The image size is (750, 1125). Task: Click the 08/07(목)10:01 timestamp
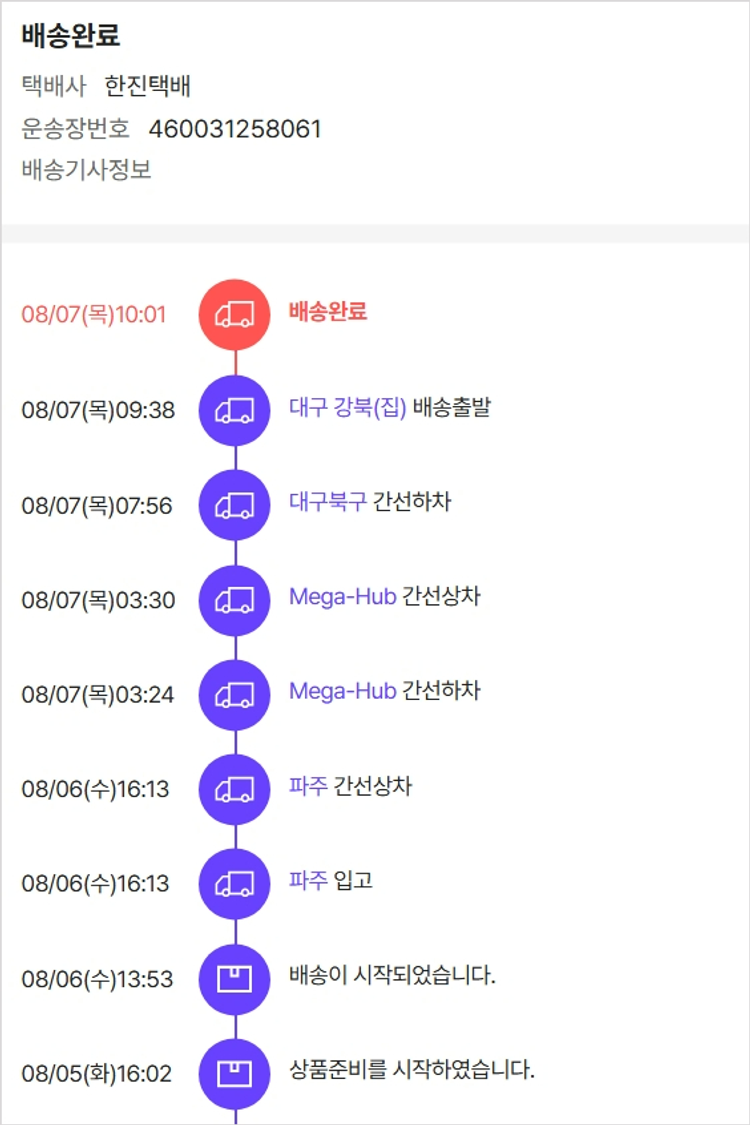click(93, 315)
